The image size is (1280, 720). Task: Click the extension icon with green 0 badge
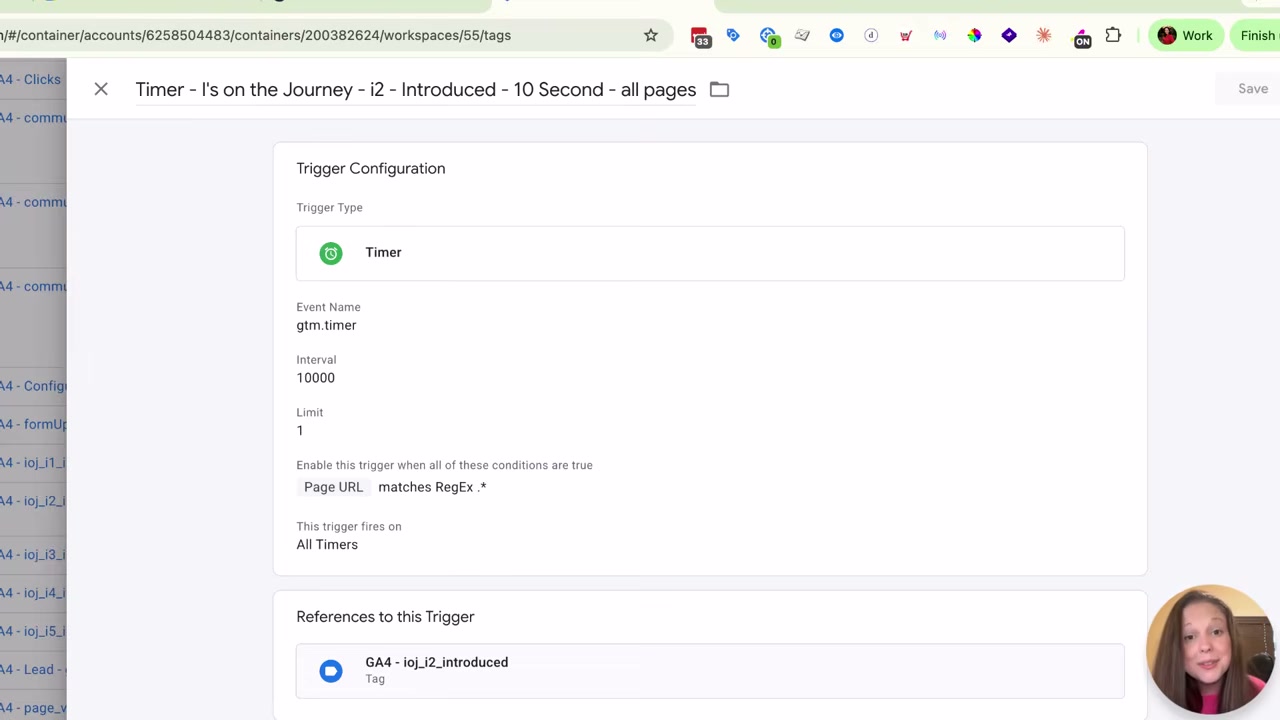pos(768,37)
